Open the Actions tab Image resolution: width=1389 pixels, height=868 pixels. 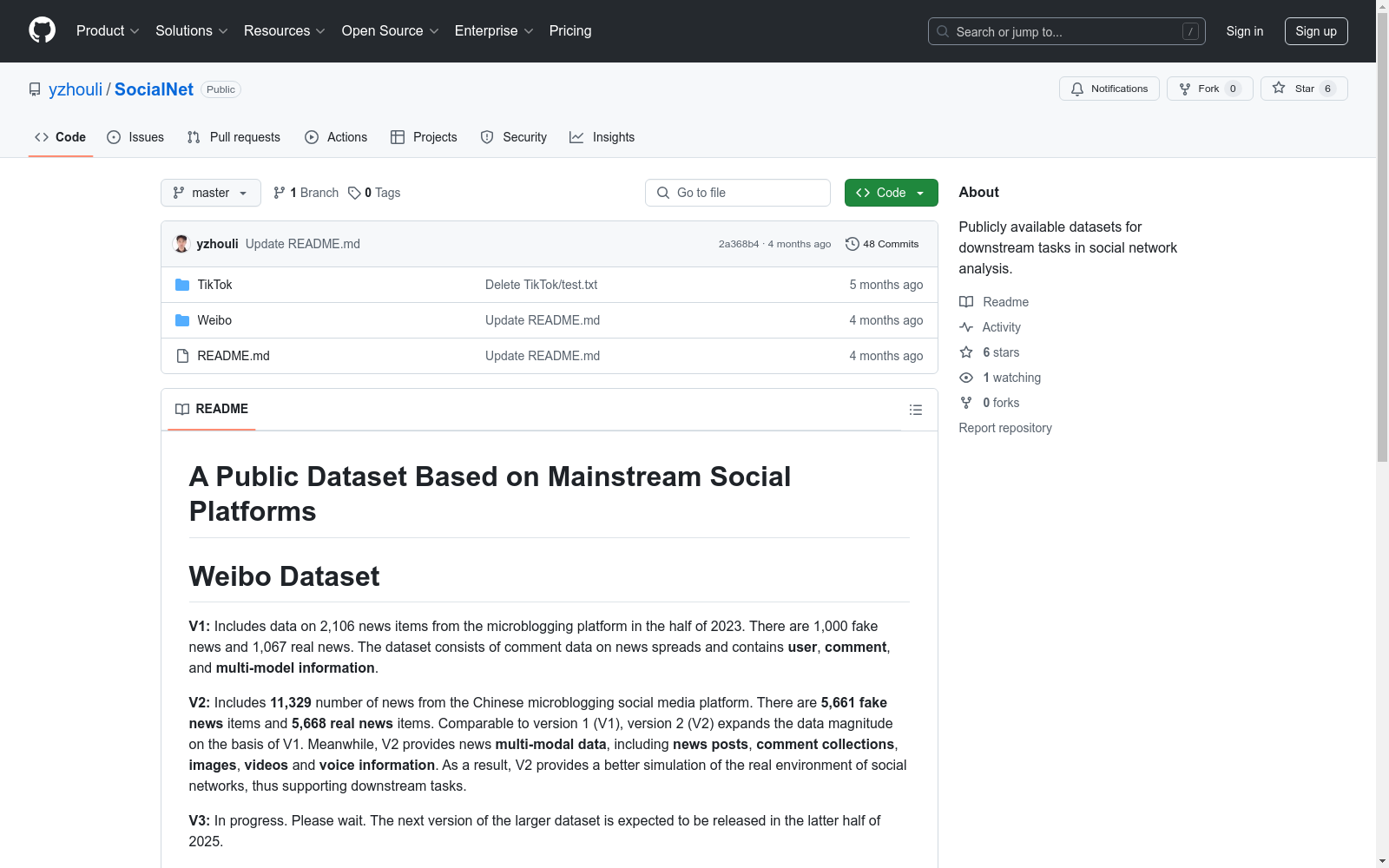[x=336, y=137]
